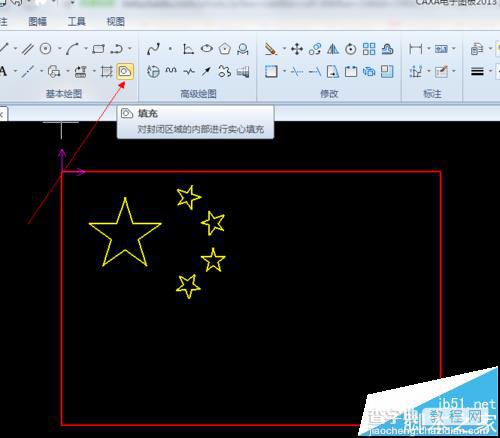Expand the arc tool dropdown arrow
The height and width of the screenshot is (438, 500).
pos(86,49)
